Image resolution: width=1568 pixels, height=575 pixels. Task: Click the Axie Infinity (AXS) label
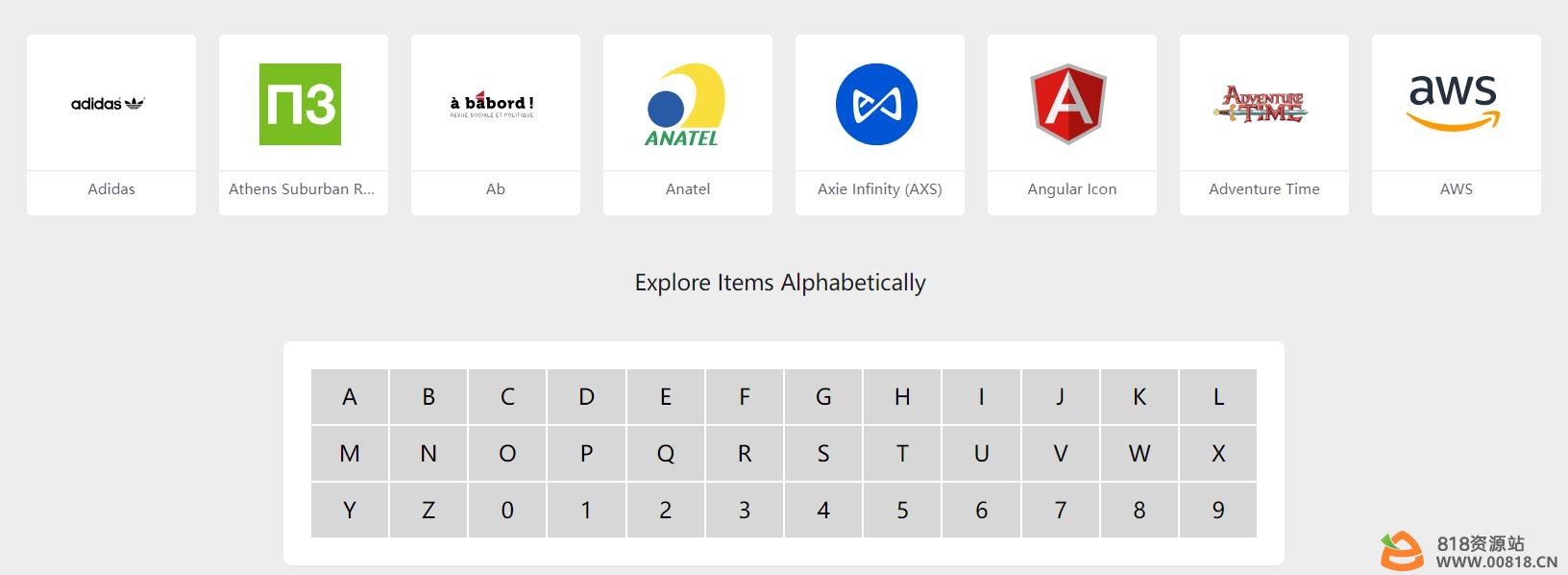(x=880, y=189)
